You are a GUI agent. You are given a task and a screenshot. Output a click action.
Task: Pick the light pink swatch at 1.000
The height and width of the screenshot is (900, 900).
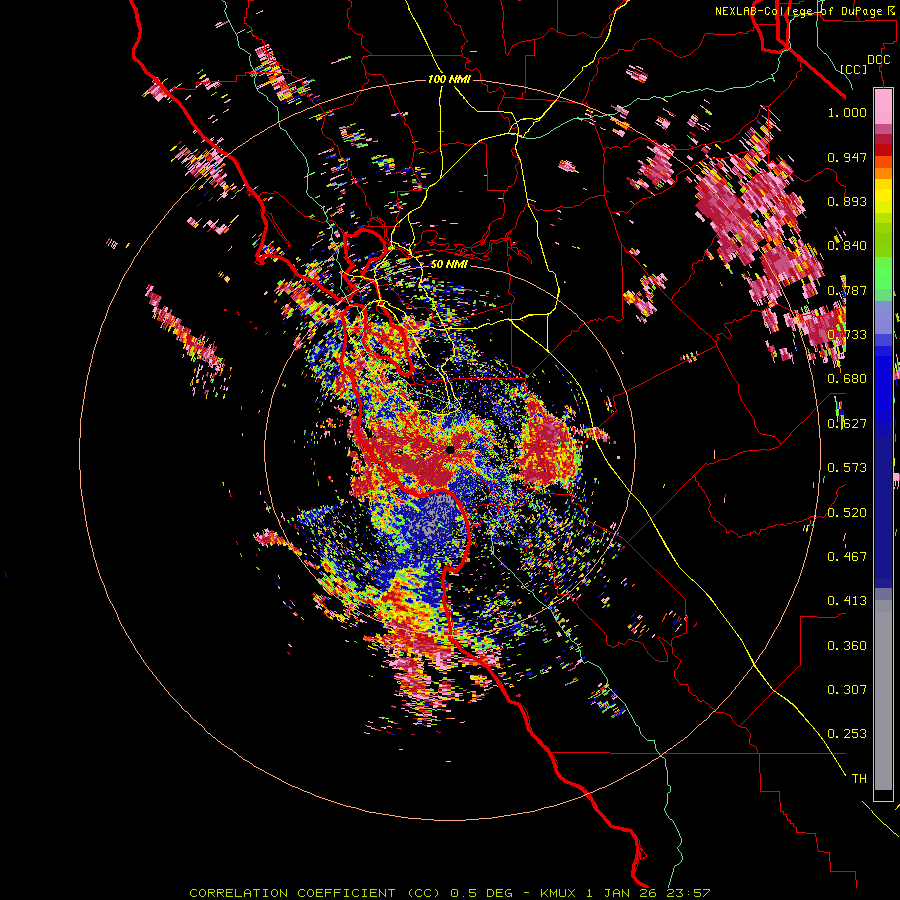(883, 107)
